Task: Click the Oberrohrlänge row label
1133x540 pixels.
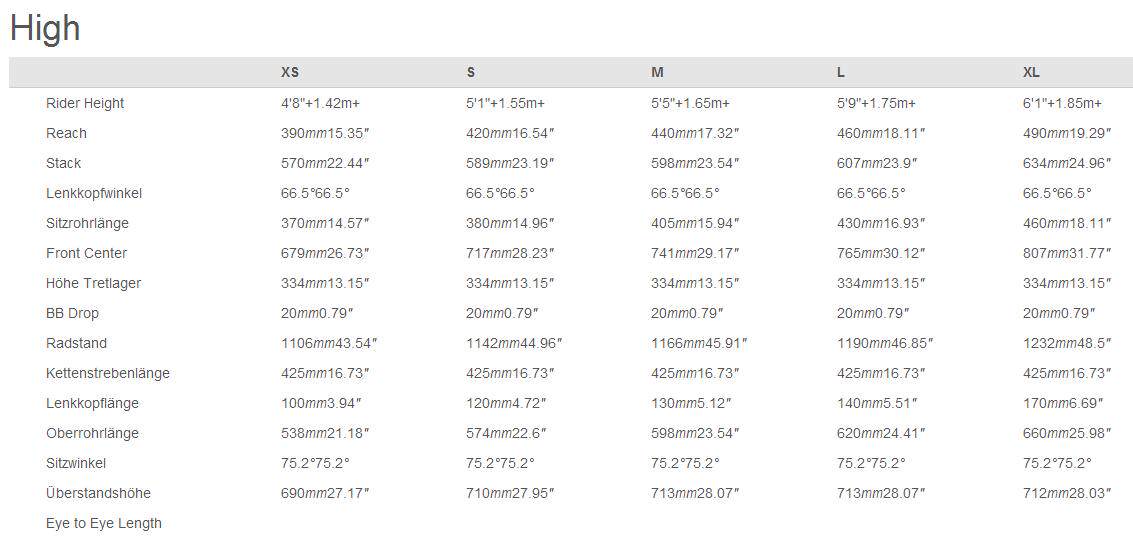Action: (x=92, y=433)
